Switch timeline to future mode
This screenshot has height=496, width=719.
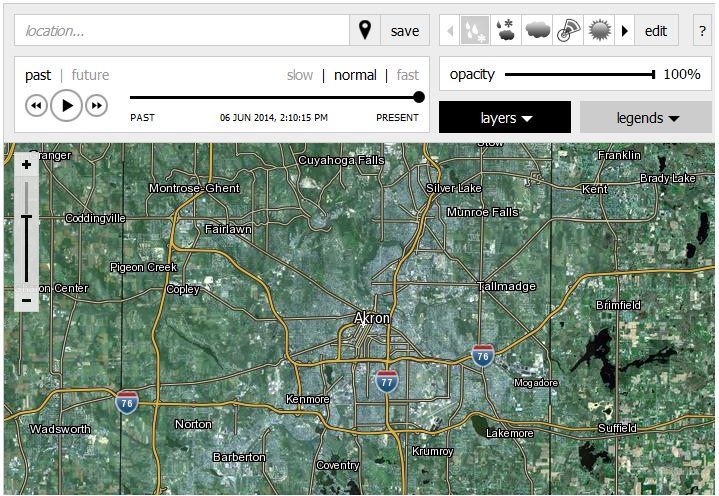point(90,75)
